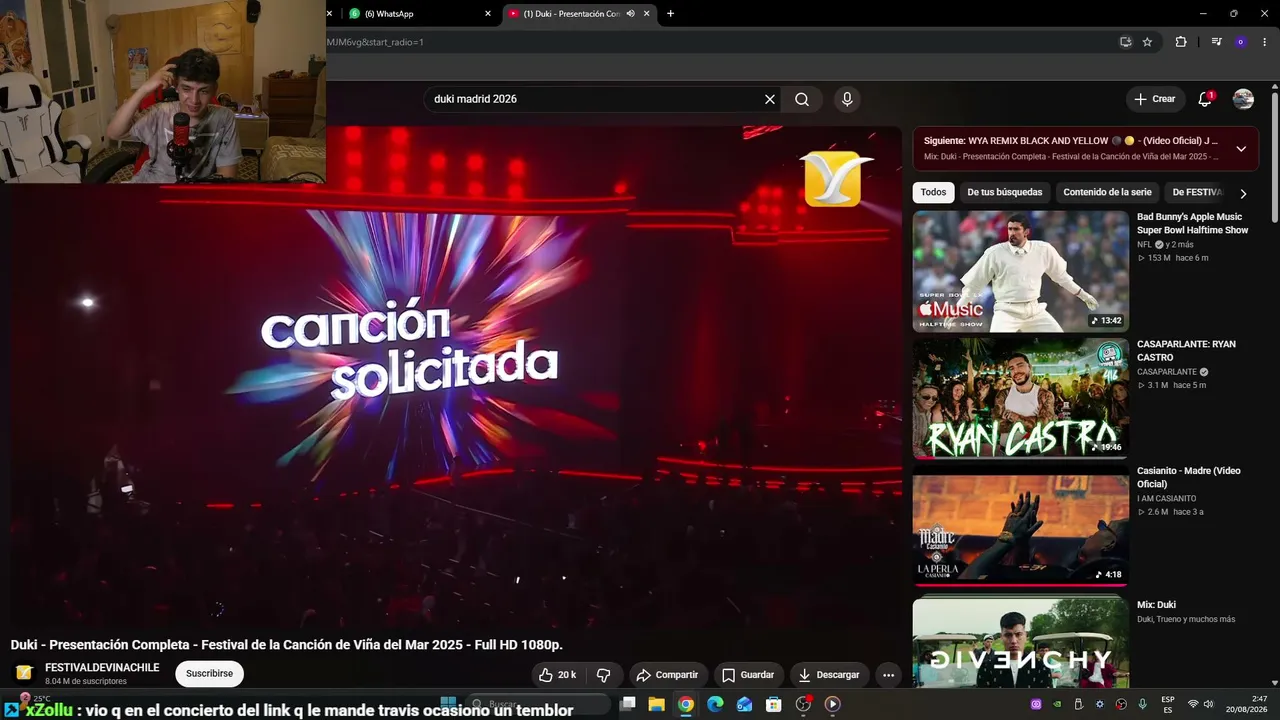The width and height of the screenshot is (1280, 720).
Task: Click the NFL channel name under Bad Bunny
Action: pyautogui.click(x=1144, y=245)
